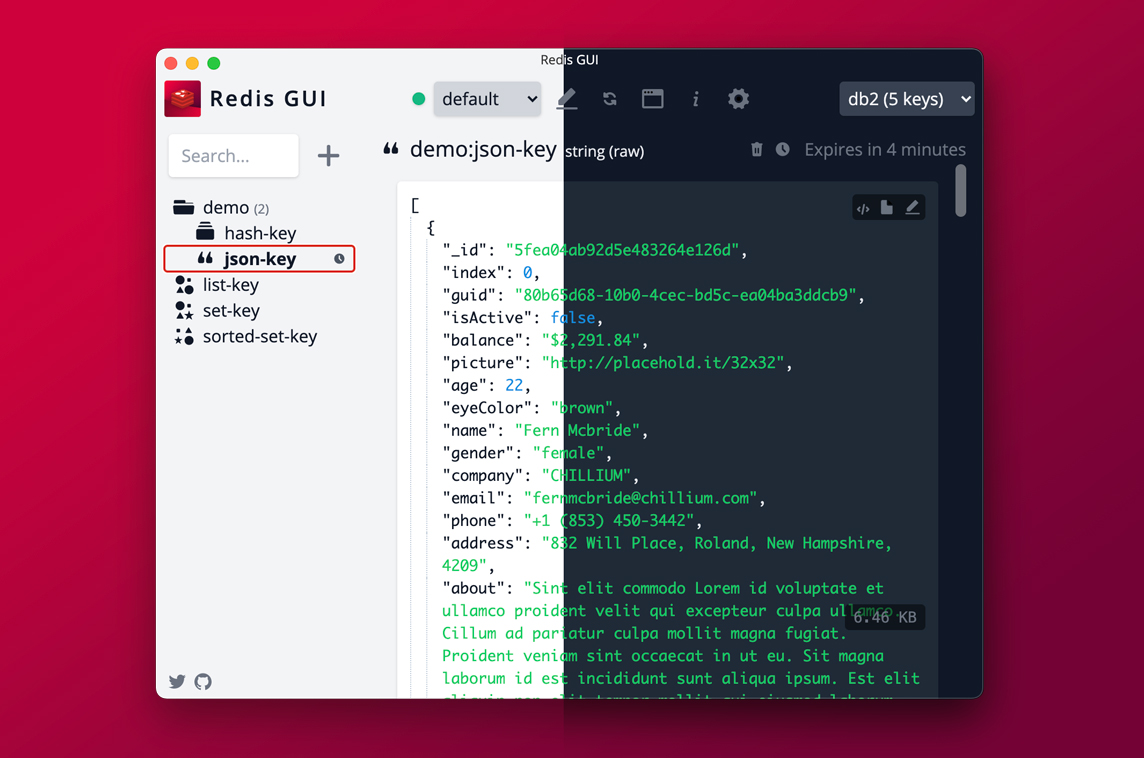Open the db2 (5 keys) database dropdown
This screenshot has height=758, width=1144.
907,98
